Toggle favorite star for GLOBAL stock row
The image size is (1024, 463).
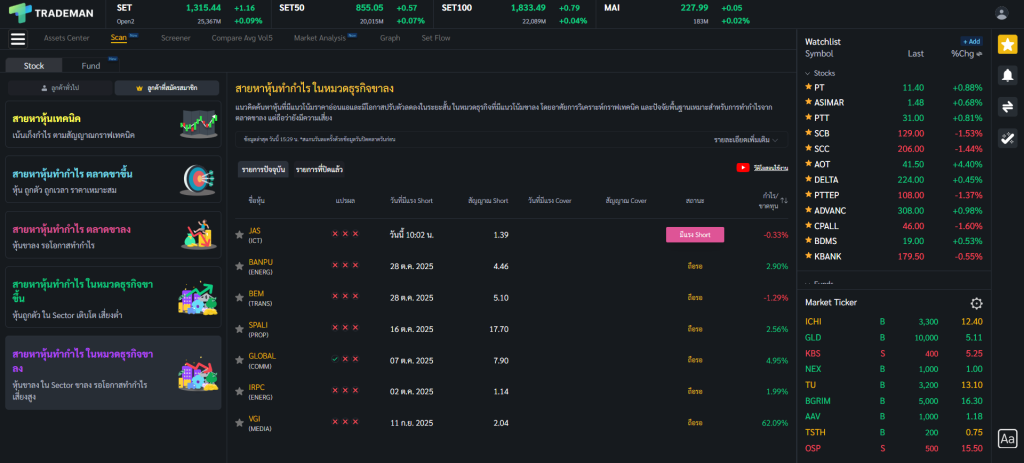[x=239, y=359]
